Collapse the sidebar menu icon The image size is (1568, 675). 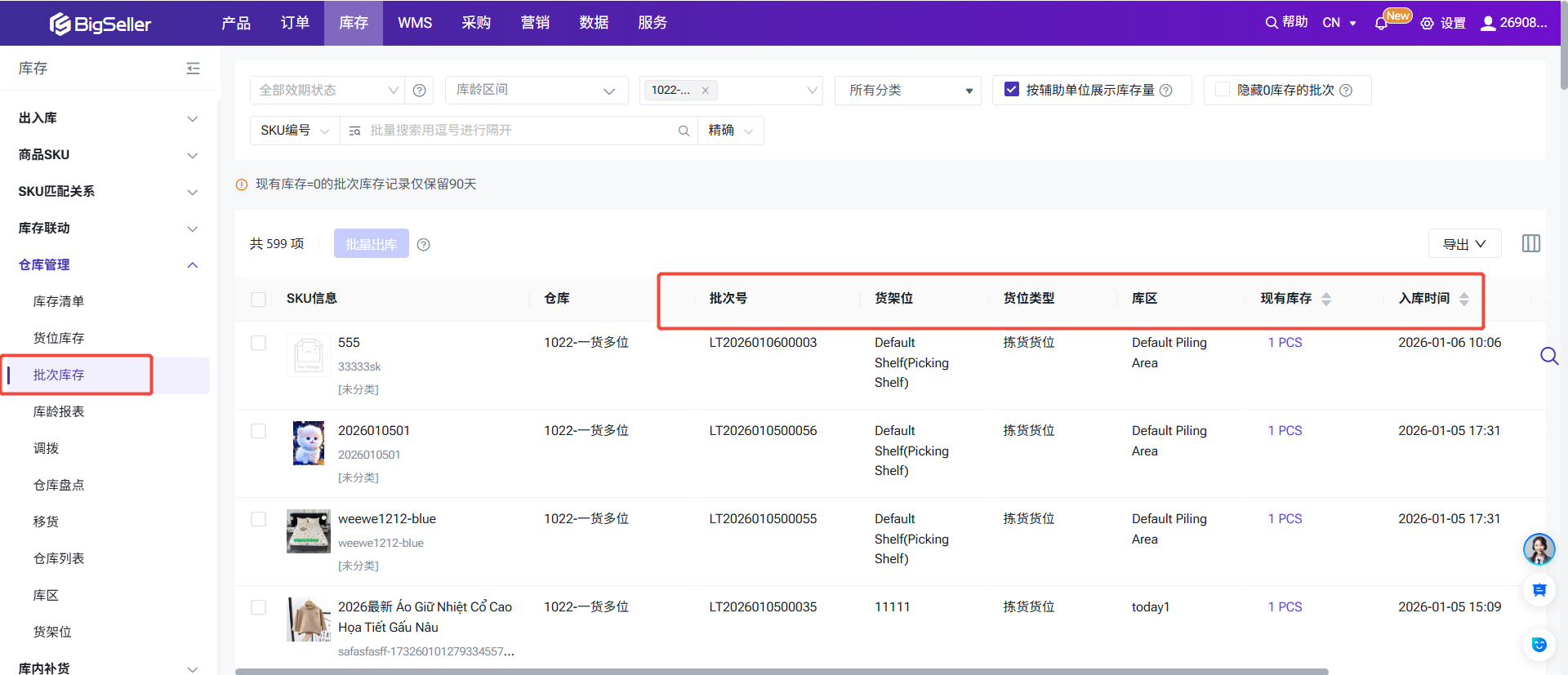click(193, 69)
